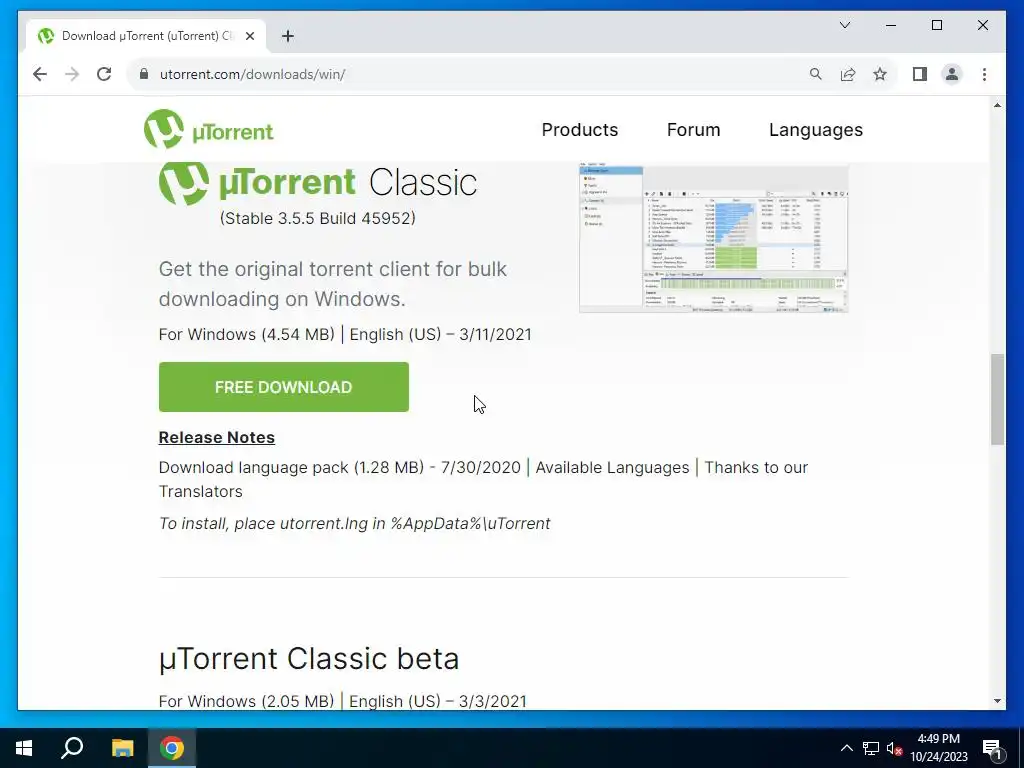Image resolution: width=1024 pixels, height=768 pixels.
Task: Click the zoom magnifier icon in address bar
Action: [816, 74]
